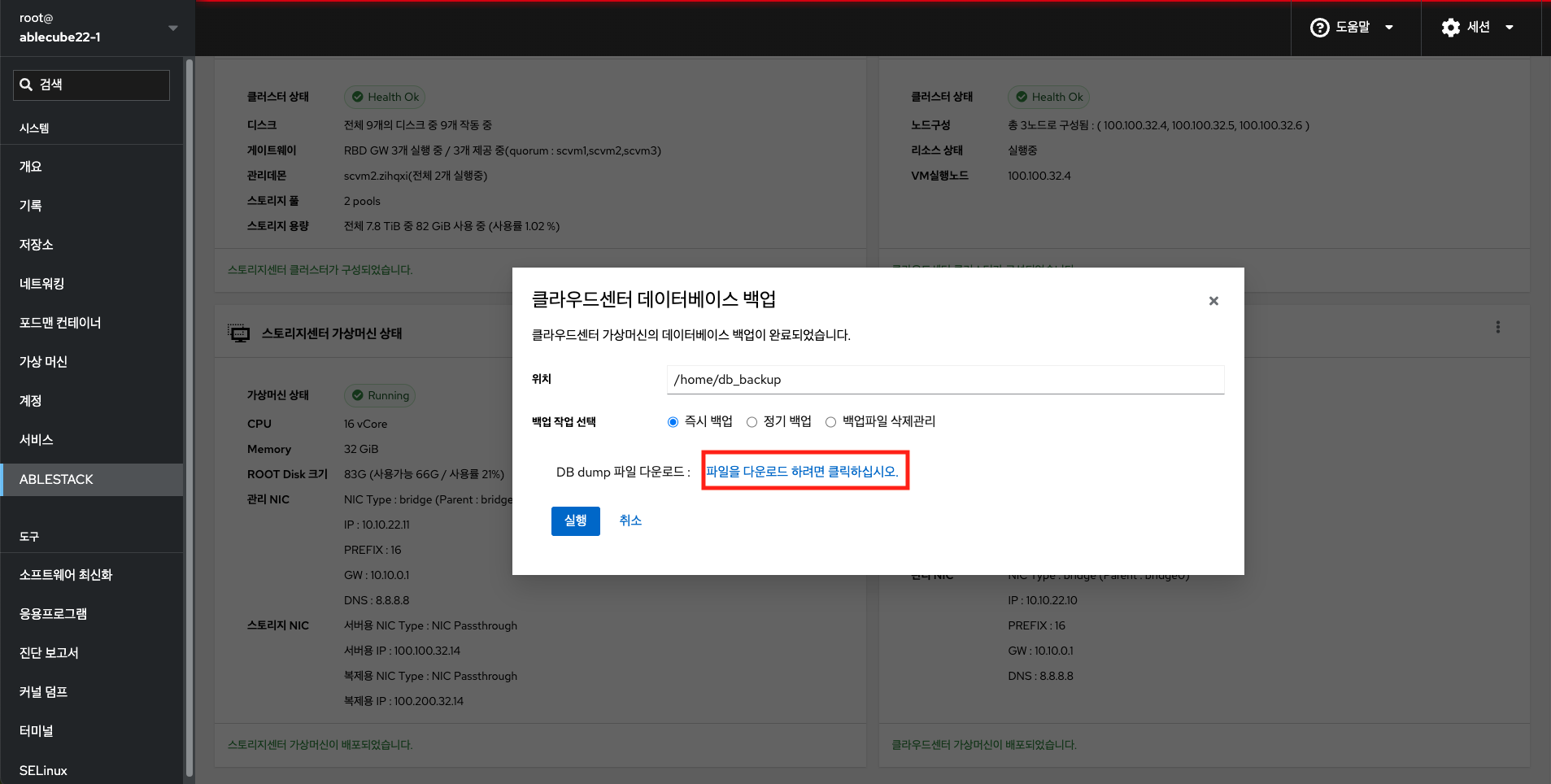Screen dimensions: 1551x784
Task: Open the kebab menu on the right card
Action: [1497, 327]
